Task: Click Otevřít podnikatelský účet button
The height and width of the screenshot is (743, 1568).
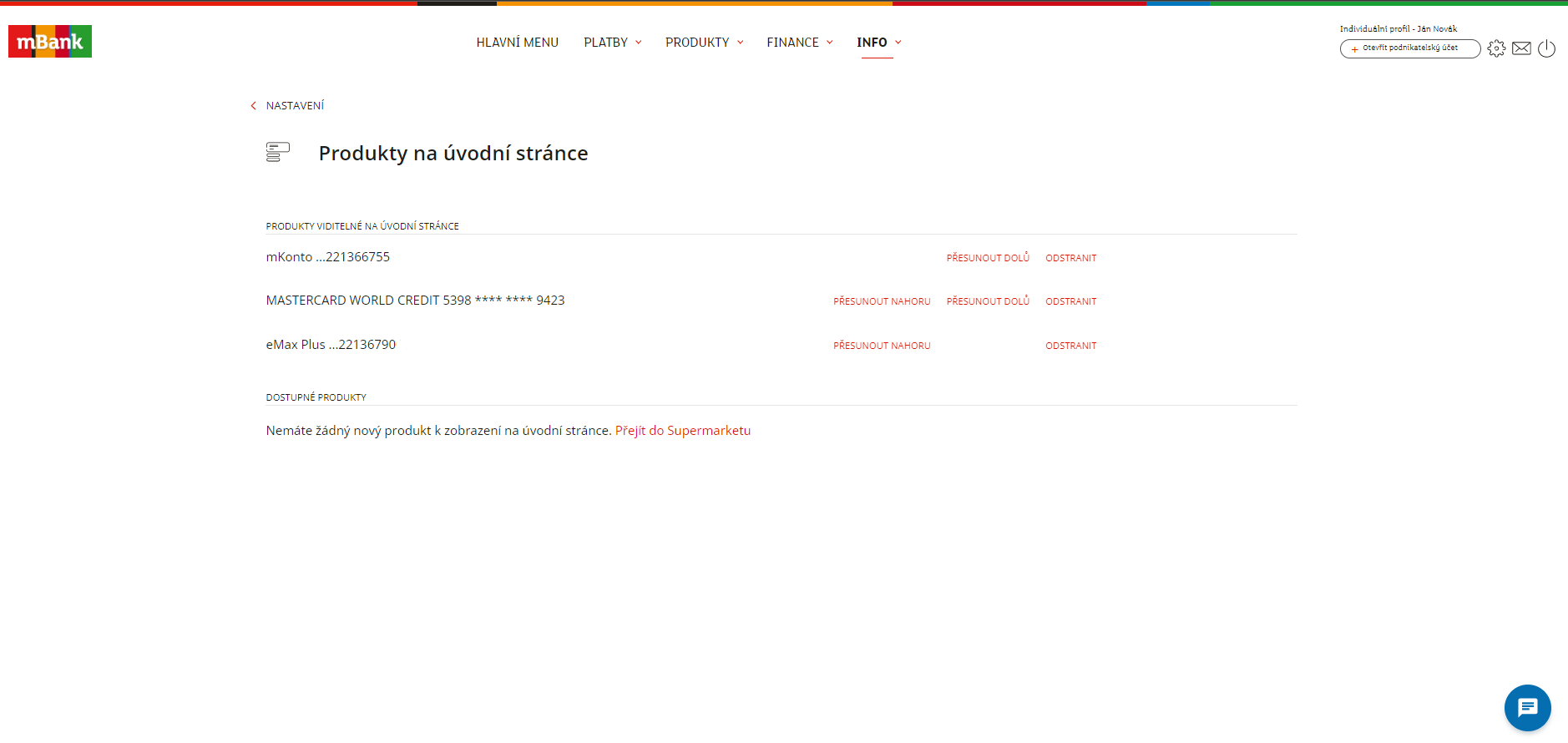Action: point(1409,48)
